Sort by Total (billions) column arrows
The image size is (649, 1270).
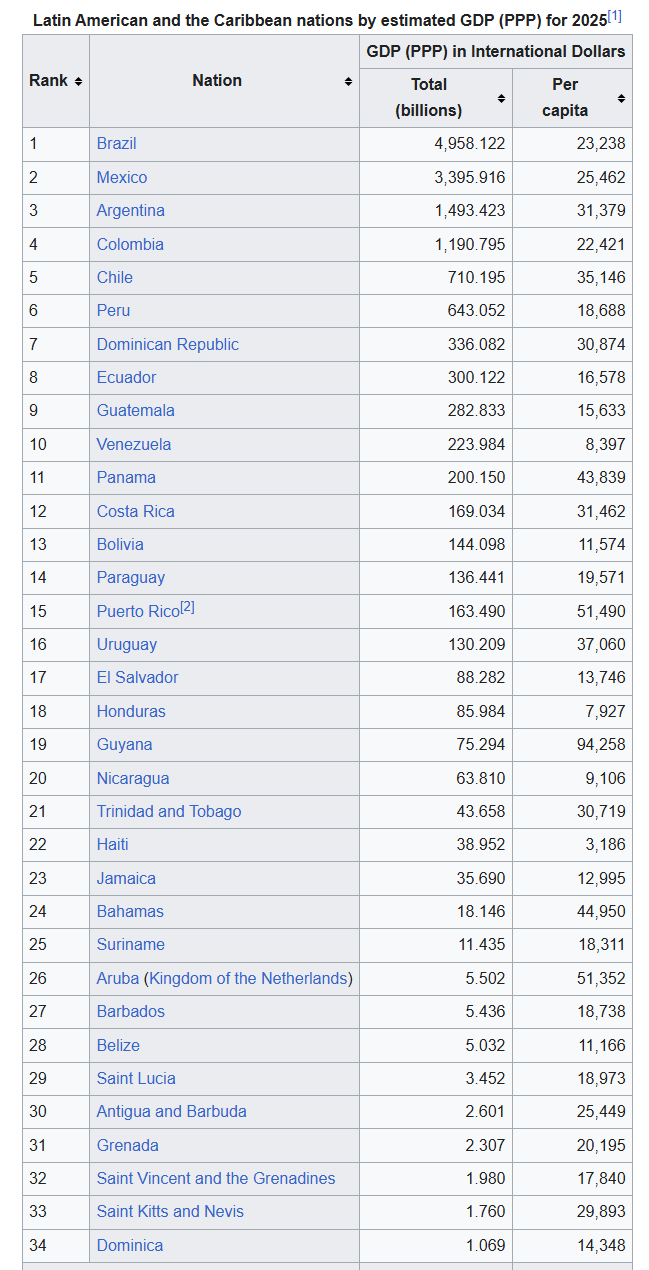coord(501,98)
